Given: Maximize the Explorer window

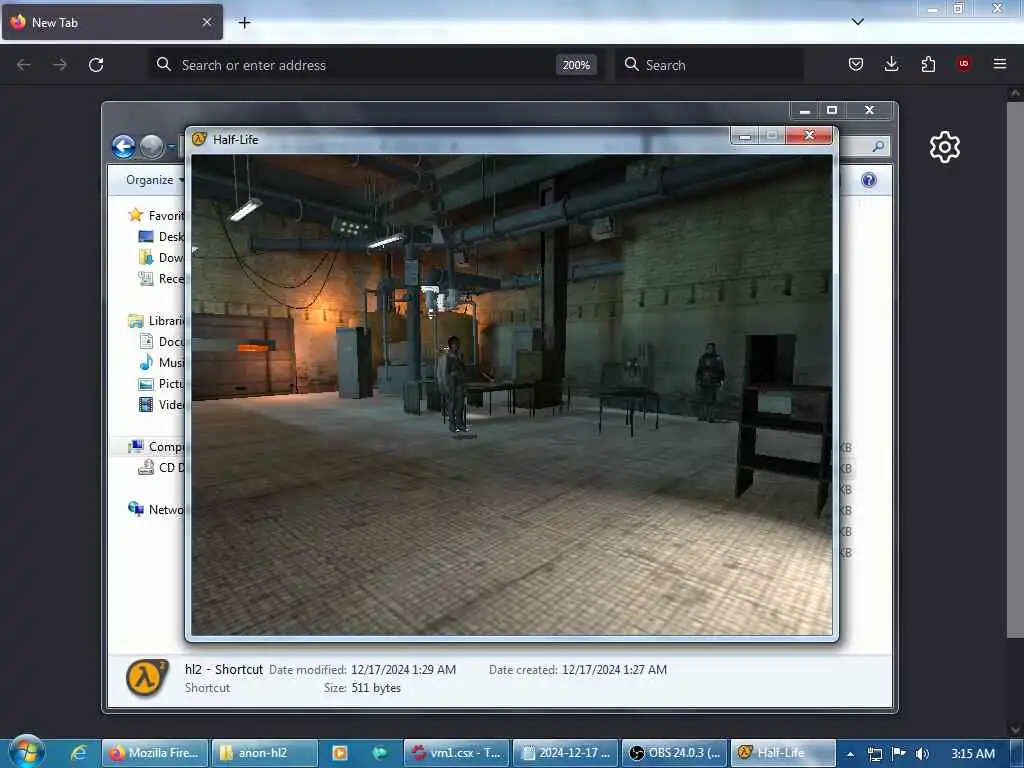Looking at the screenshot, I should (x=832, y=110).
